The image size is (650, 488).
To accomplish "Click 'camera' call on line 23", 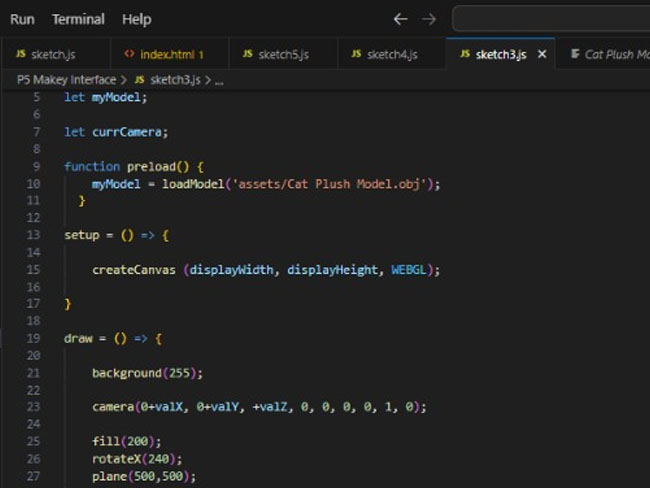I will point(113,407).
